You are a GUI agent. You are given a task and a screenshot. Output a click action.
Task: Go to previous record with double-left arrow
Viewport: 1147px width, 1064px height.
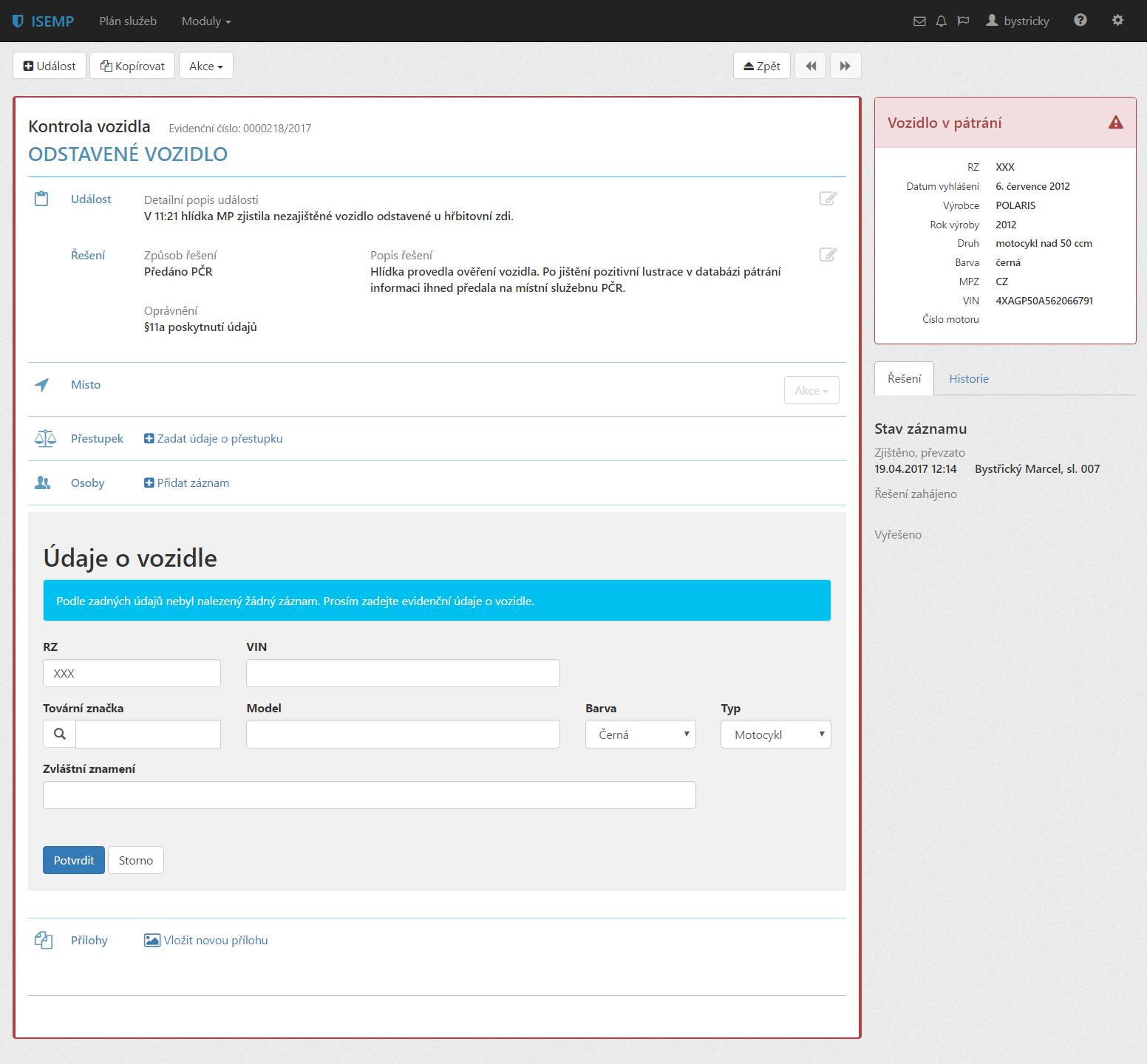811,66
